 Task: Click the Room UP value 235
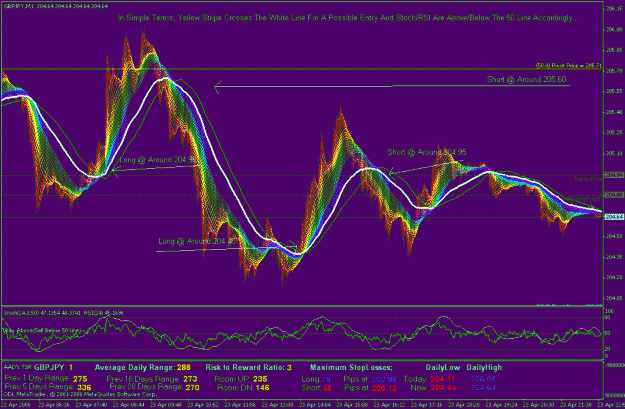pyautogui.click(x=260, y=379)
